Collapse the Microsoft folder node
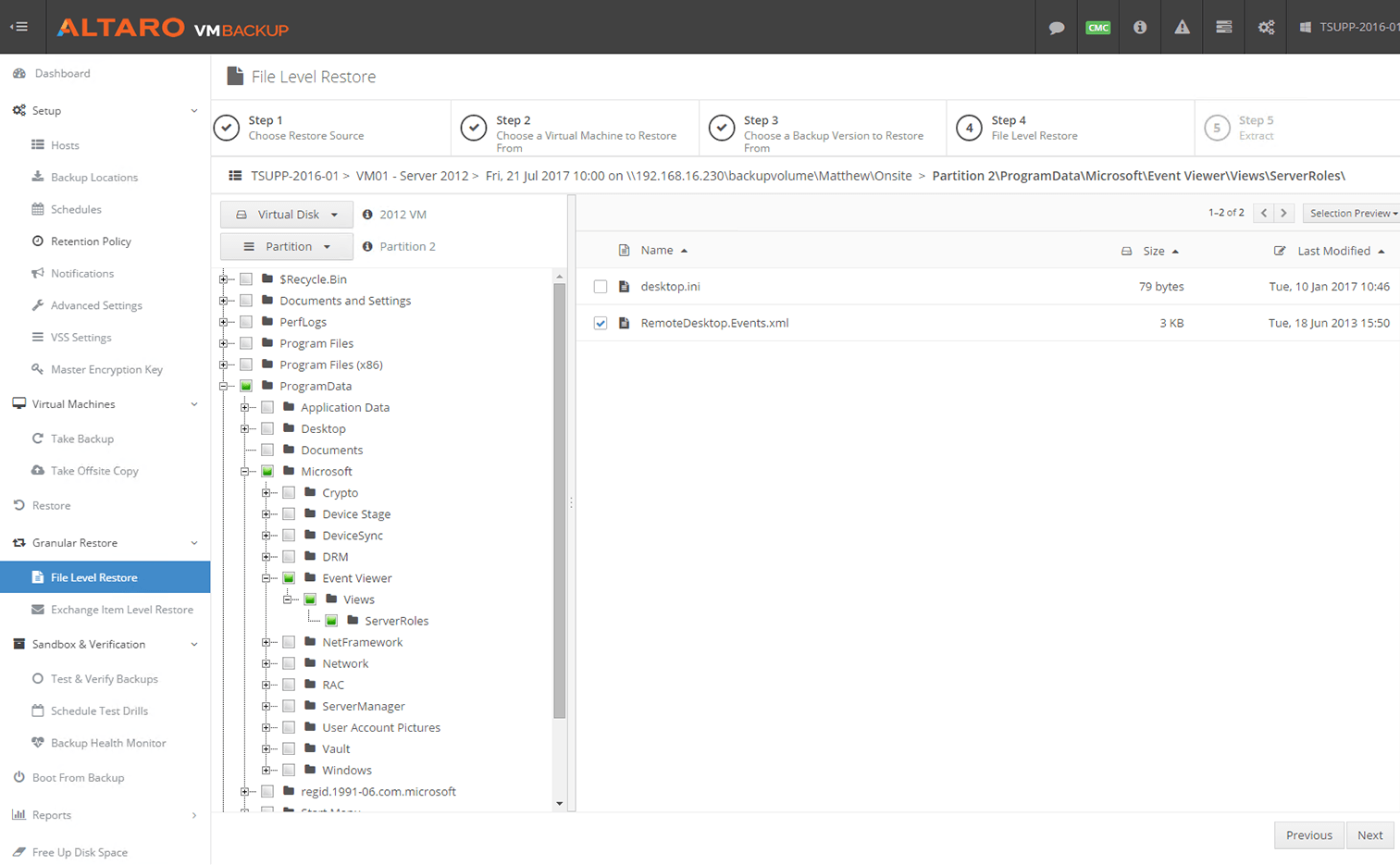 tap(245, 471)
